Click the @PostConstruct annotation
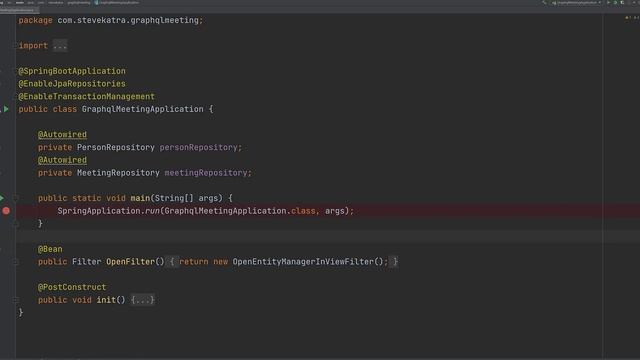This screenshot has height=360, width=640. [x=72, y=287]
